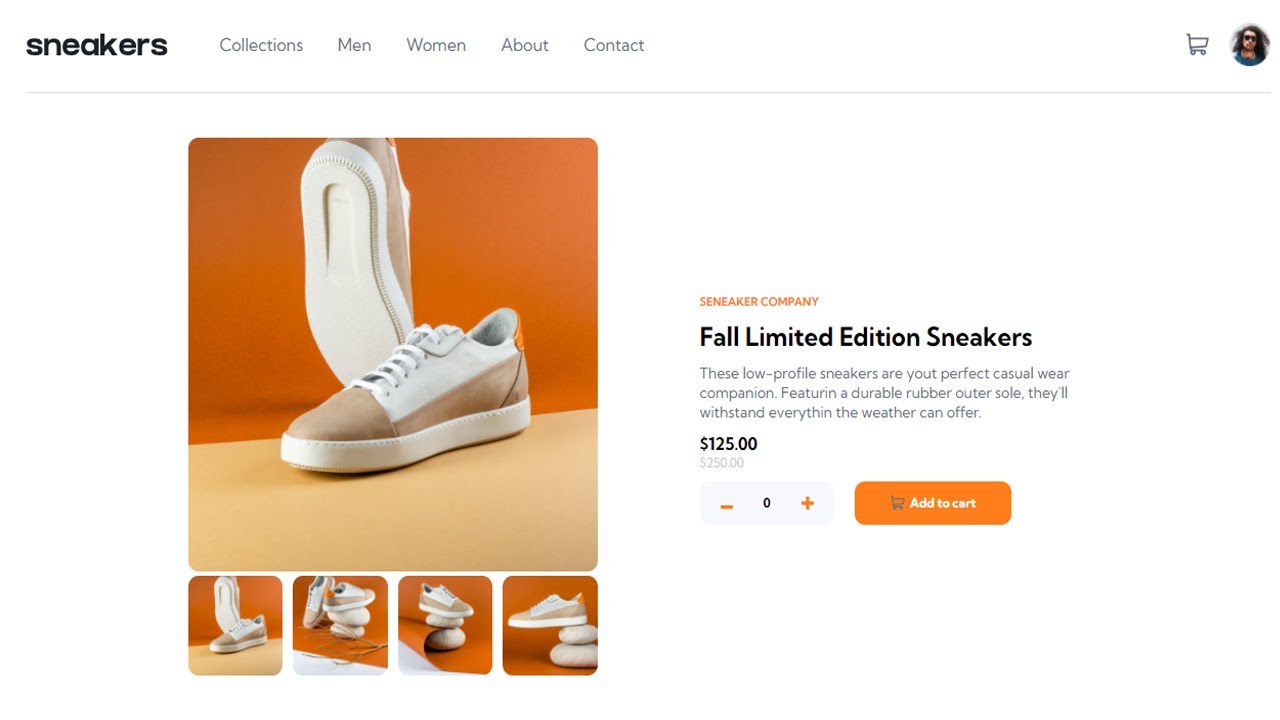Open the shopping cart icon in header

(1197, 45)
